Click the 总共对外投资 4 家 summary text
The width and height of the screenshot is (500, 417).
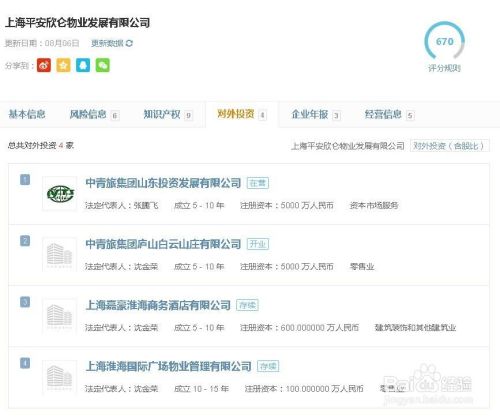point(41,146)
